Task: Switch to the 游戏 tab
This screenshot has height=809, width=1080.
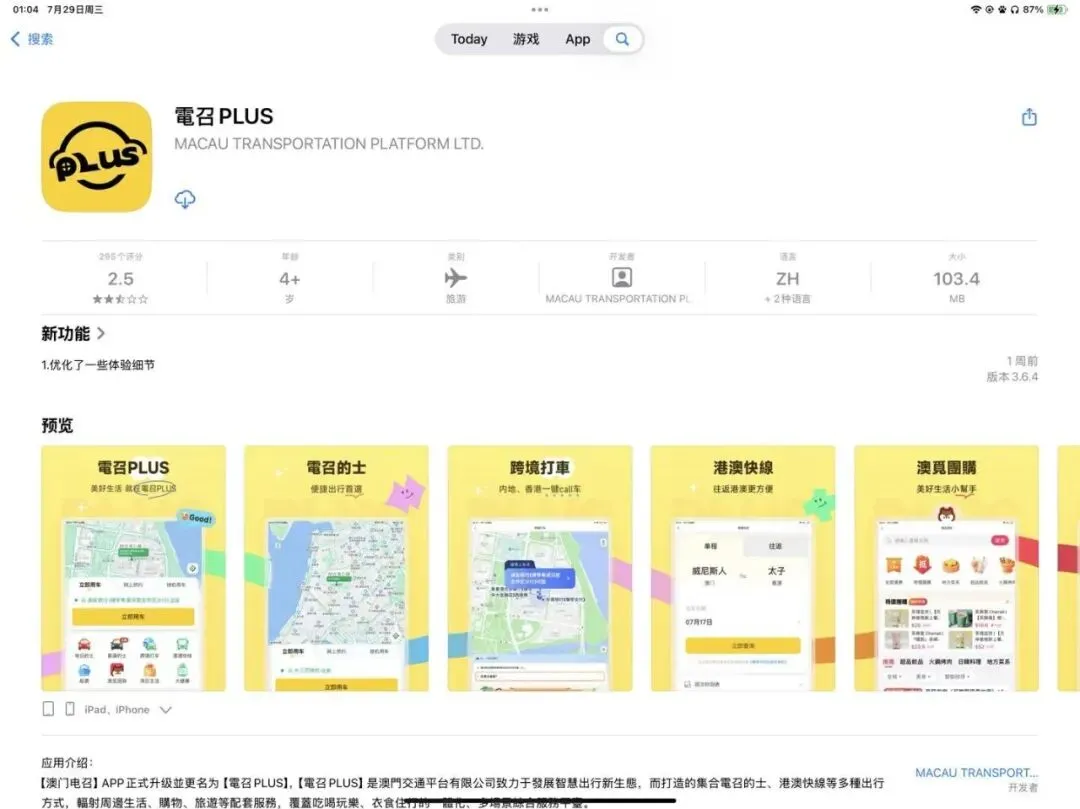Action: click(526, 39)
